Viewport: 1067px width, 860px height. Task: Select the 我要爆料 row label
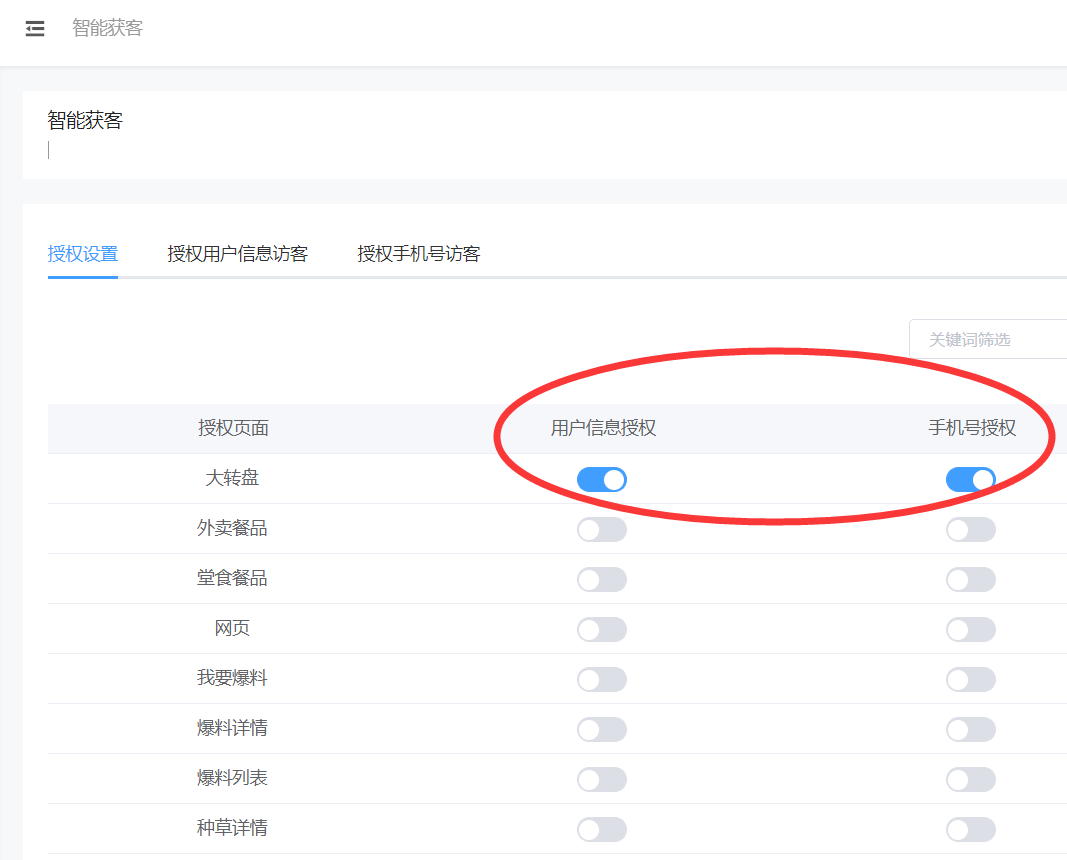232,678
